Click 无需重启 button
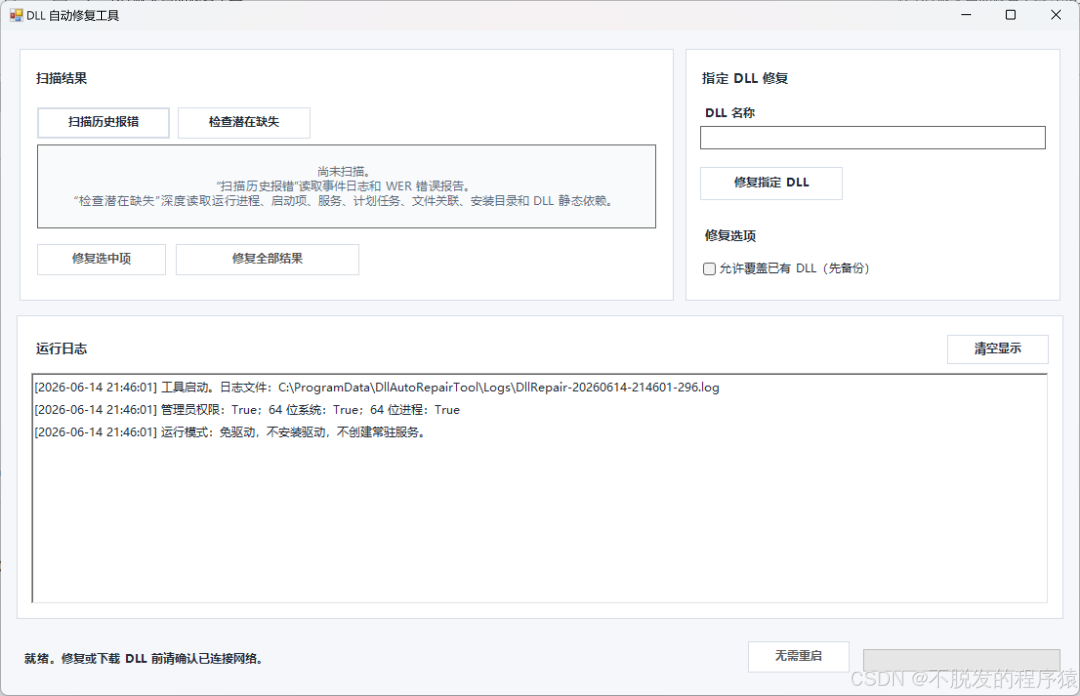The width and height of the screenshot is (1080, 696). pos(798,657)
